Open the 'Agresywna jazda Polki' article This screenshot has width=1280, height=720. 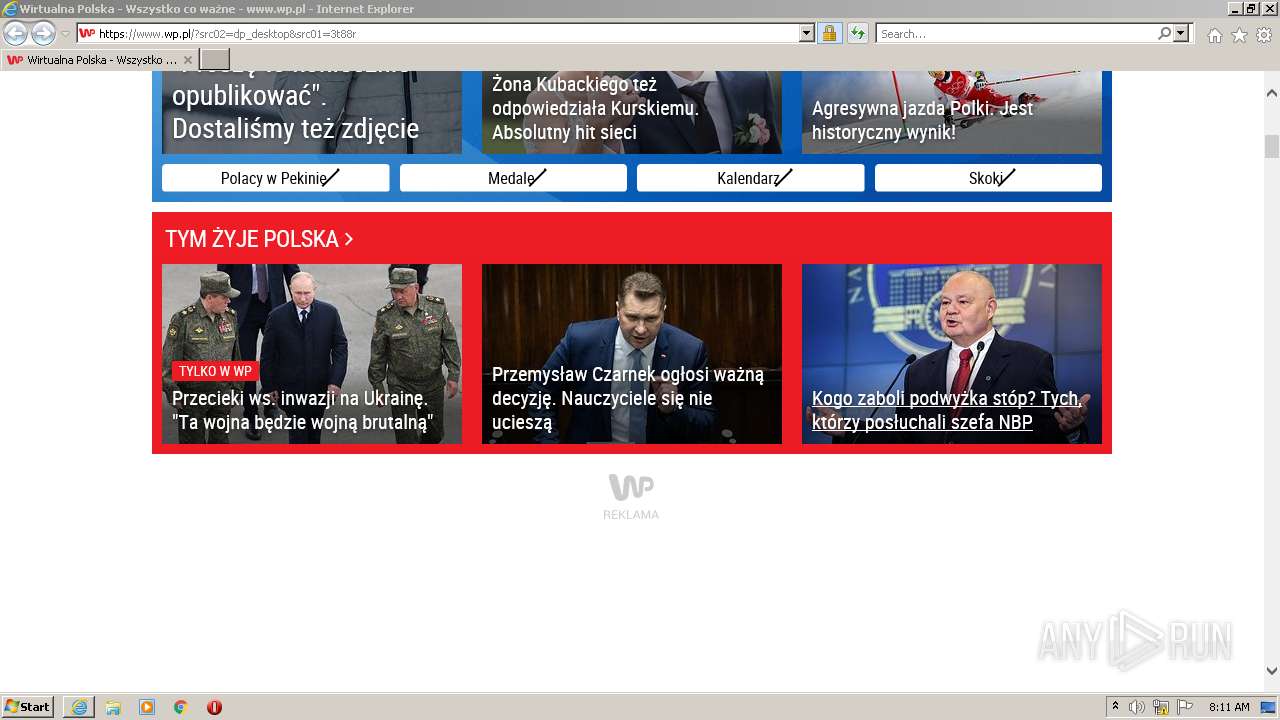click(x=922, y=120)
